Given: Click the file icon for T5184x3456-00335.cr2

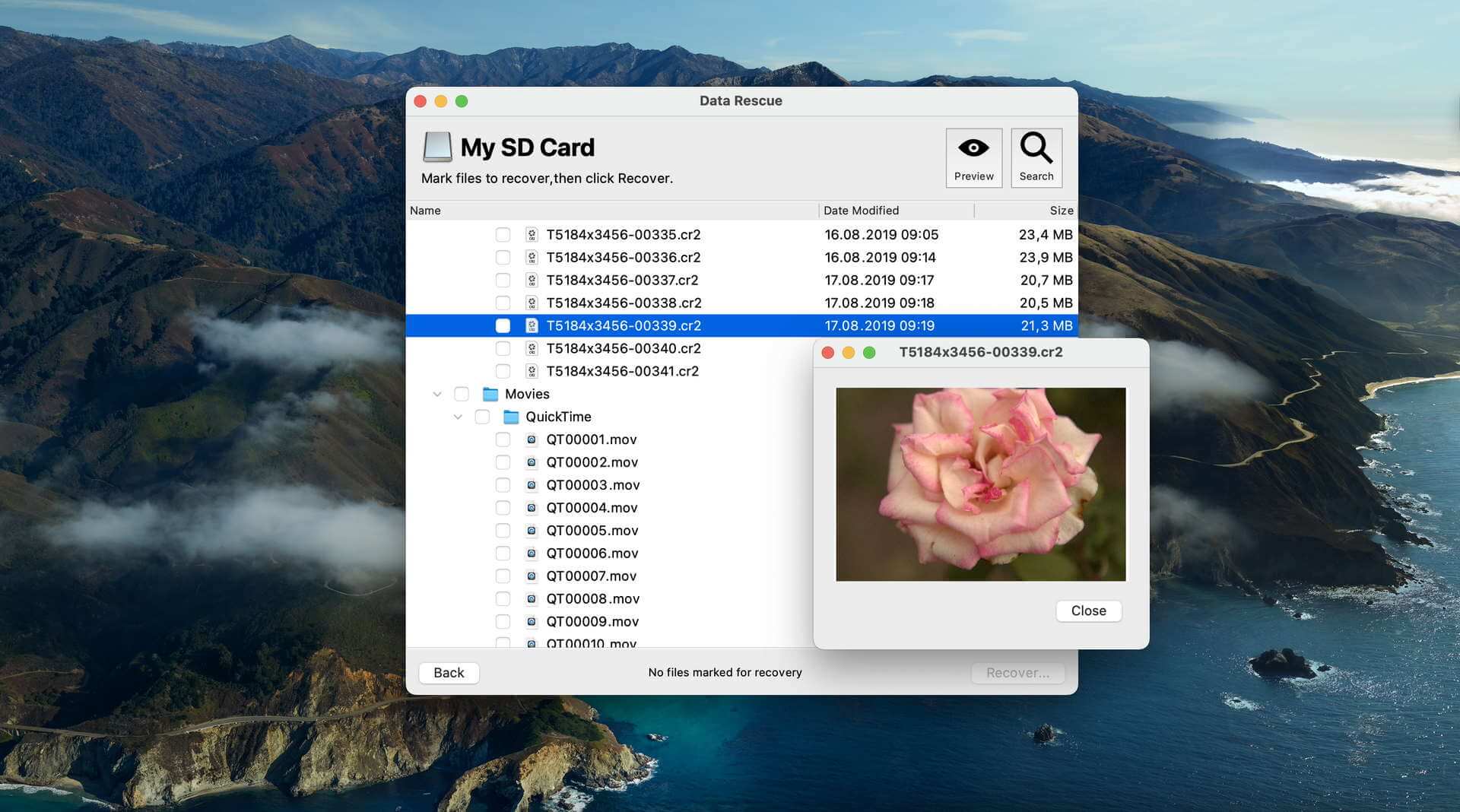Looking at the screenshot, I should coord(532,235).
